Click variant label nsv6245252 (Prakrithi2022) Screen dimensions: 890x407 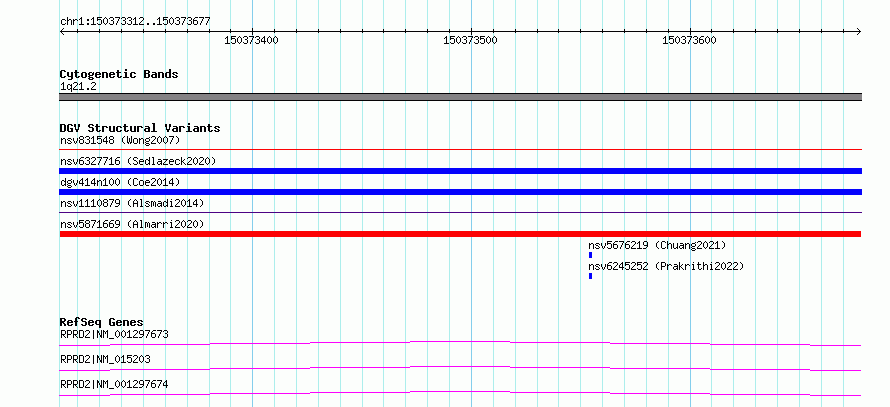666,266
